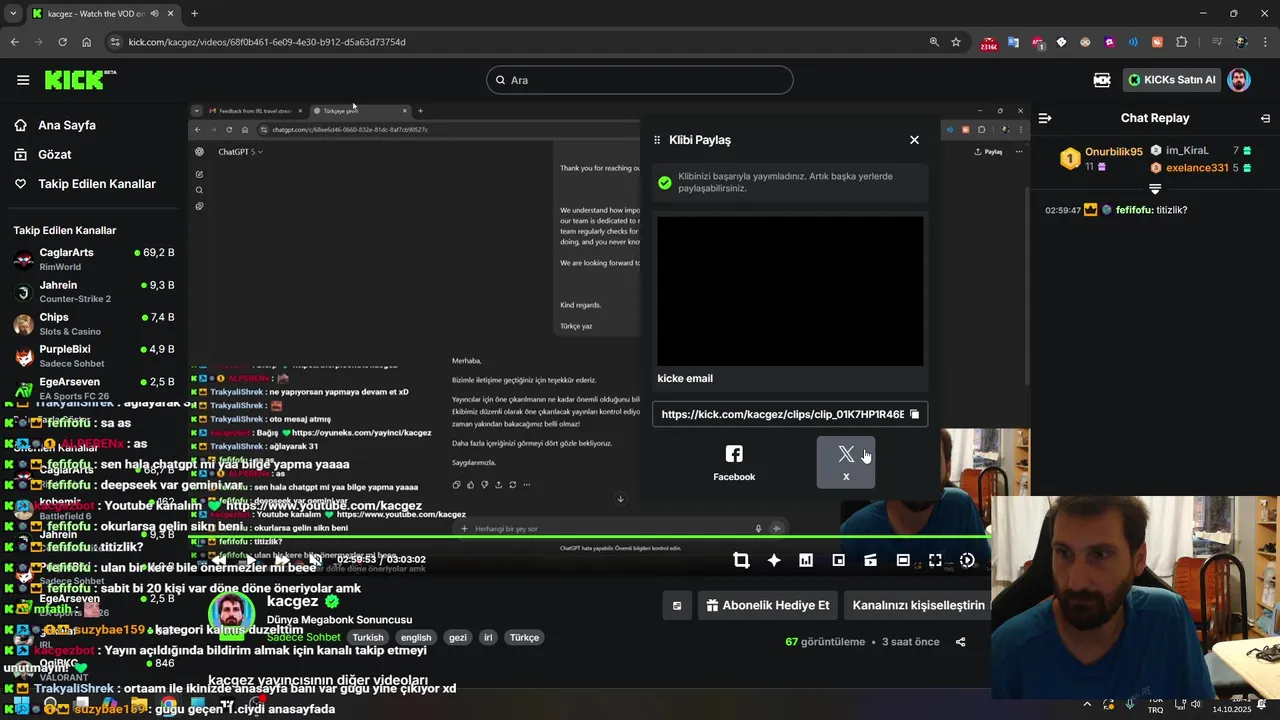Screen dimensions: 1280x720
Task: Pop out chat with Chat Replay right icon
Action: (1265, 118)
